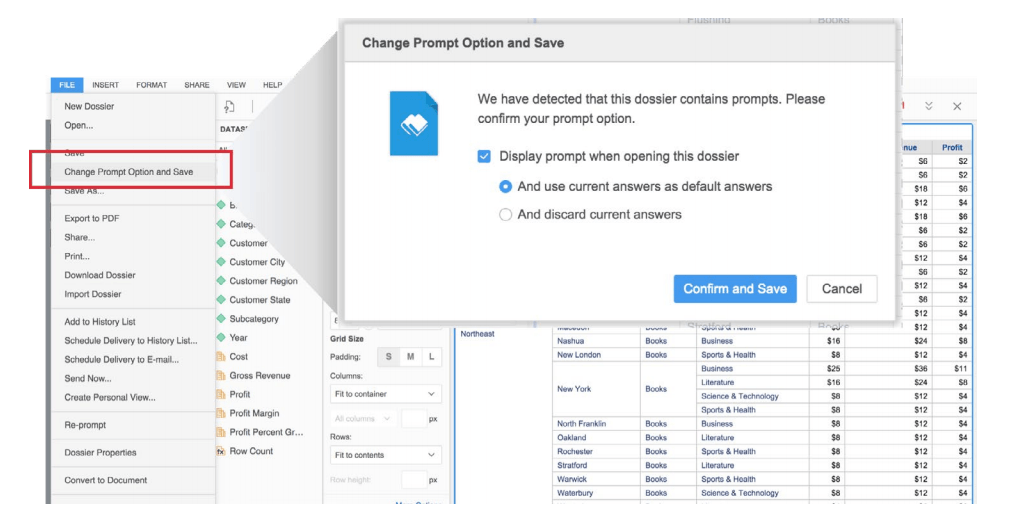Click the Profit Margin metric icon
This screenshot has height=532, width=1020.
pyautogui.click(x=221, y=413)
